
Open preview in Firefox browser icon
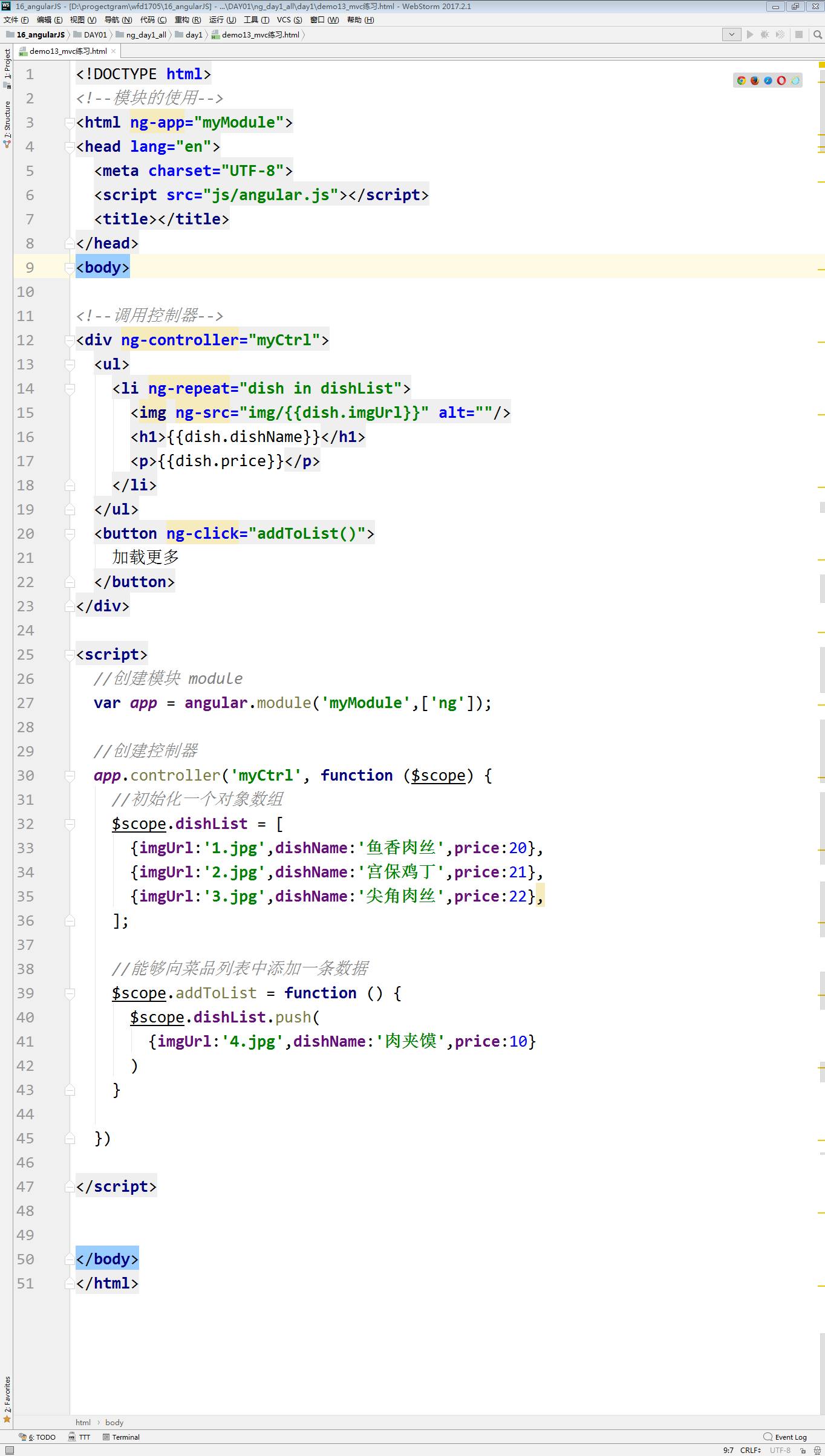tap(754, 80)
